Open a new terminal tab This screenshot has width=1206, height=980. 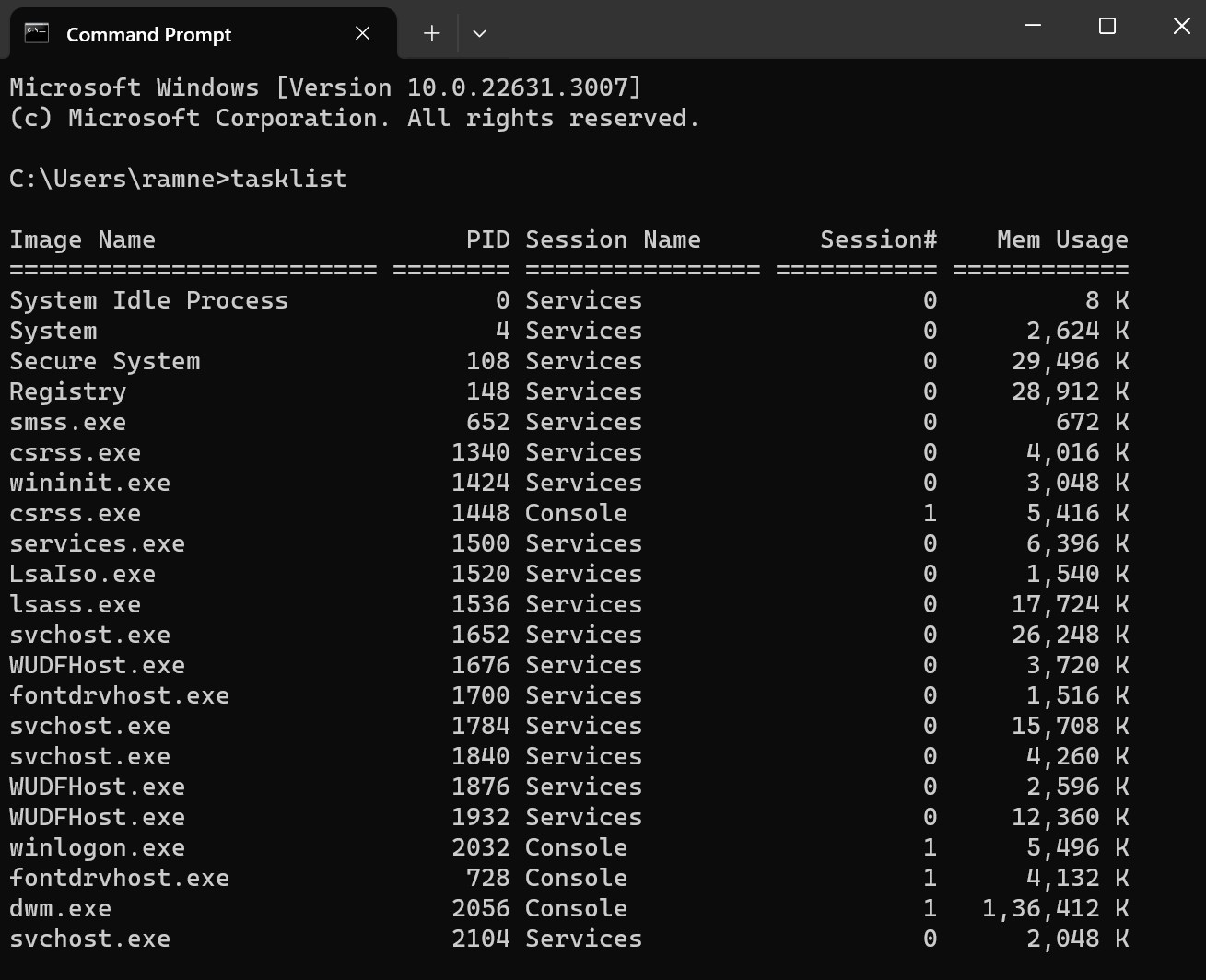click(431, 33)
